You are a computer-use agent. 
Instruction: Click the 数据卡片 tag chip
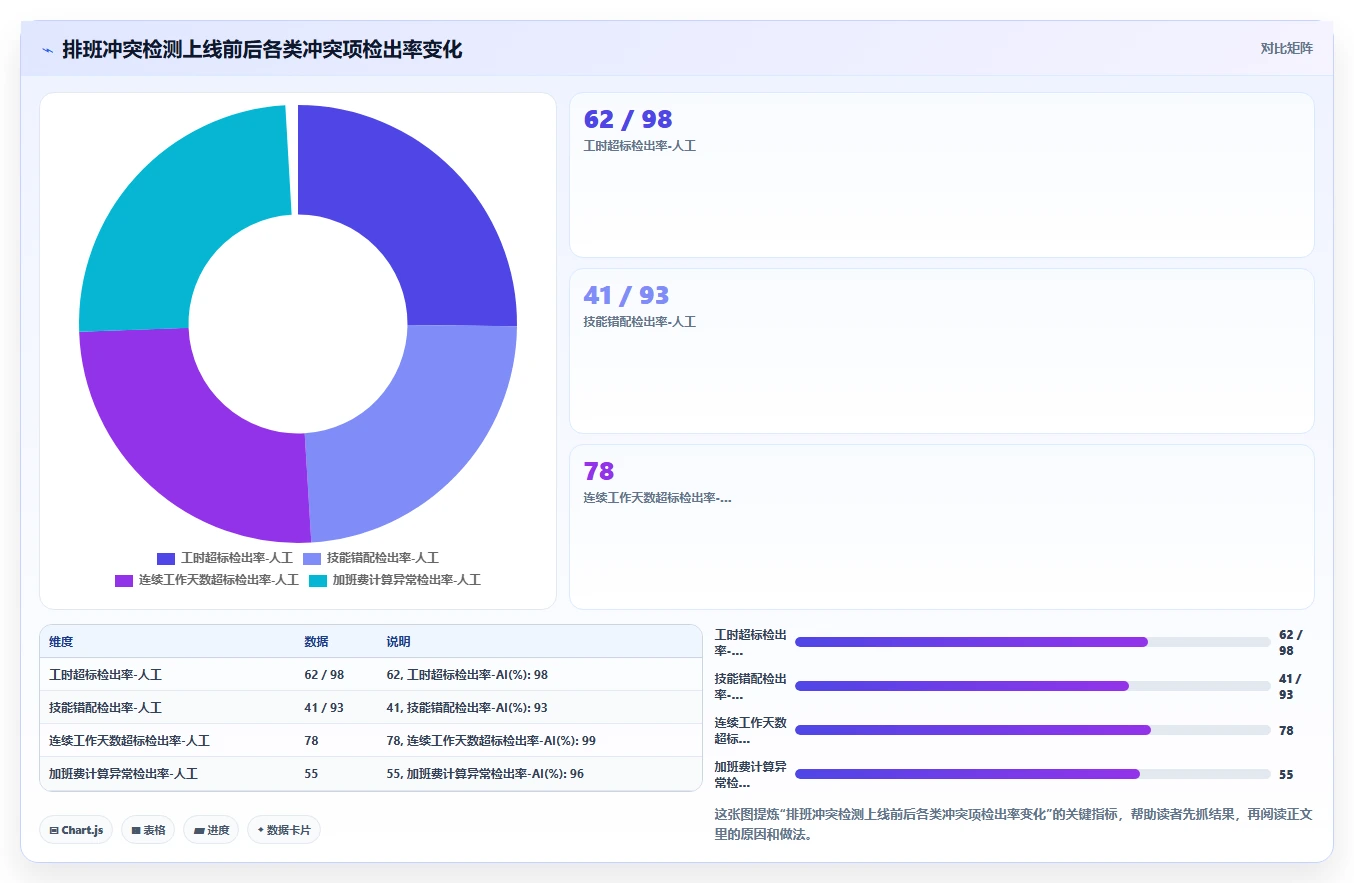click(284, 830)
